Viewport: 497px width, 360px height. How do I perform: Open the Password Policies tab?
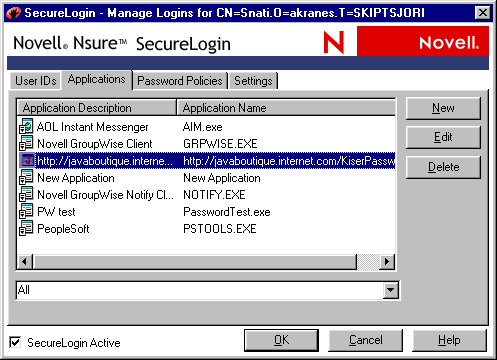180,81
